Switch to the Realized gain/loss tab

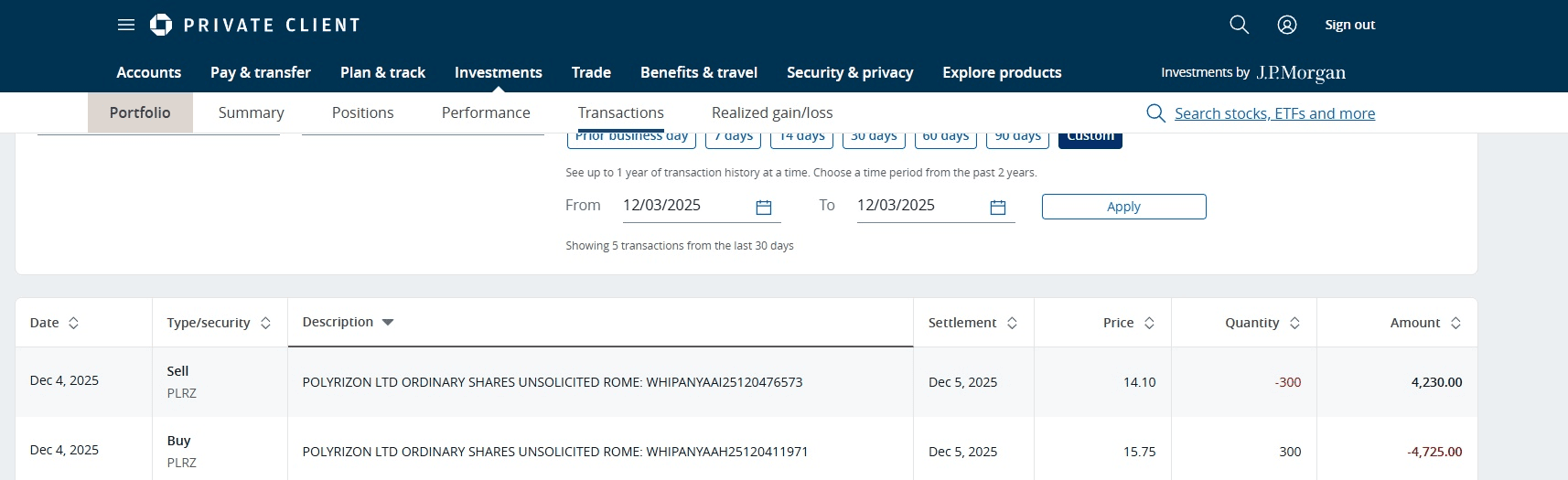point(772,112)
